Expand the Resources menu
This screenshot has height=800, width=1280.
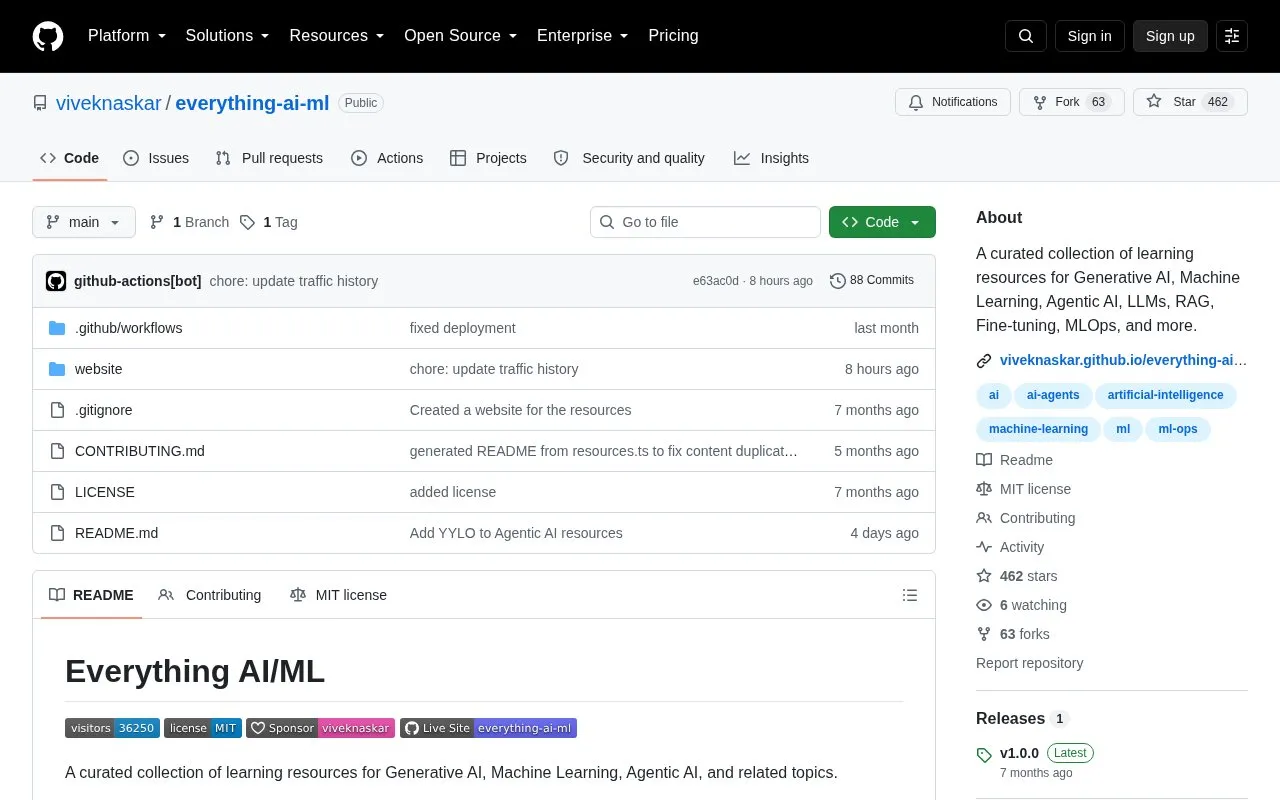(337, 36)
